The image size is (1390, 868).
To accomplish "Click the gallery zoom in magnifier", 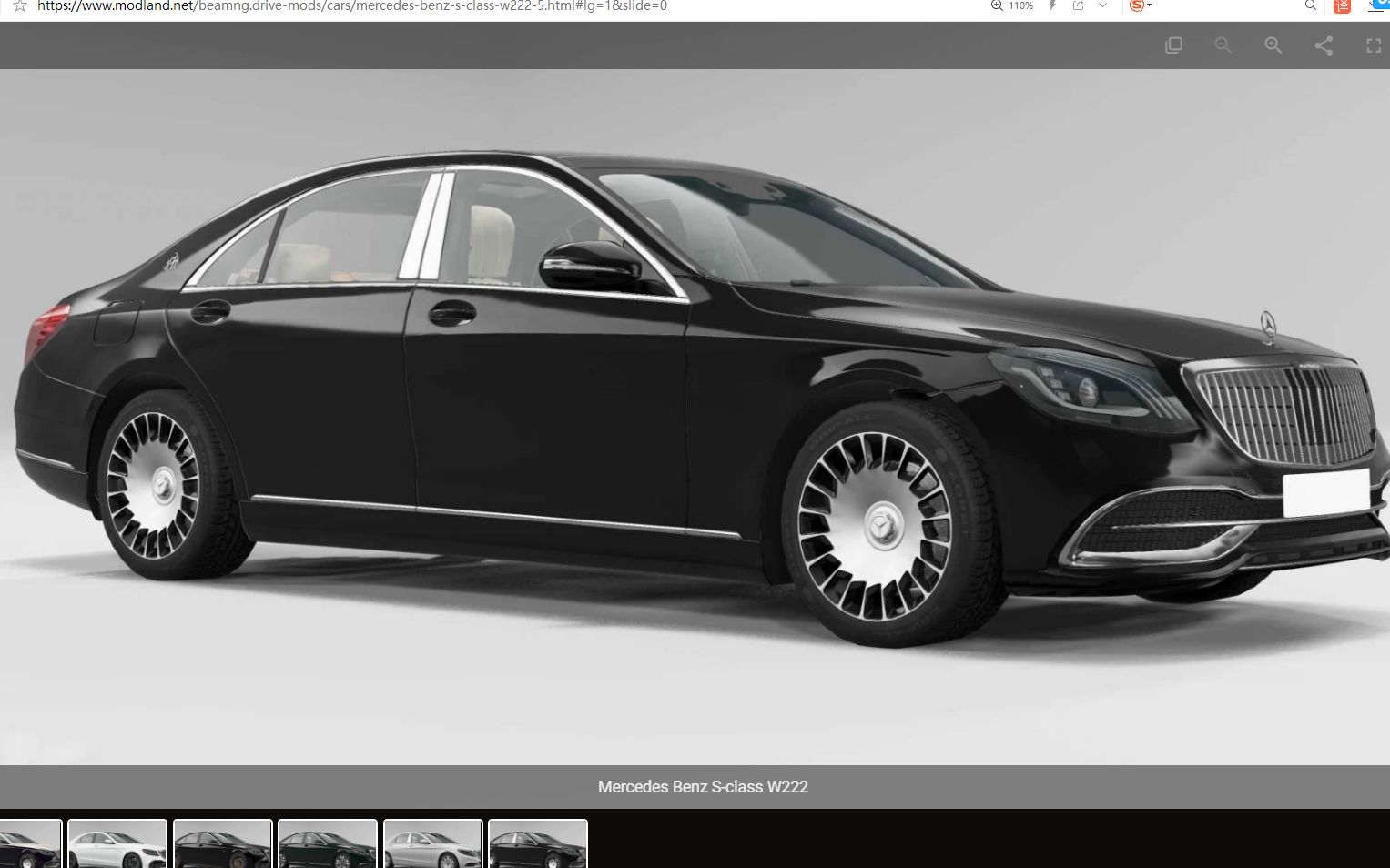I will [1273, 45].
